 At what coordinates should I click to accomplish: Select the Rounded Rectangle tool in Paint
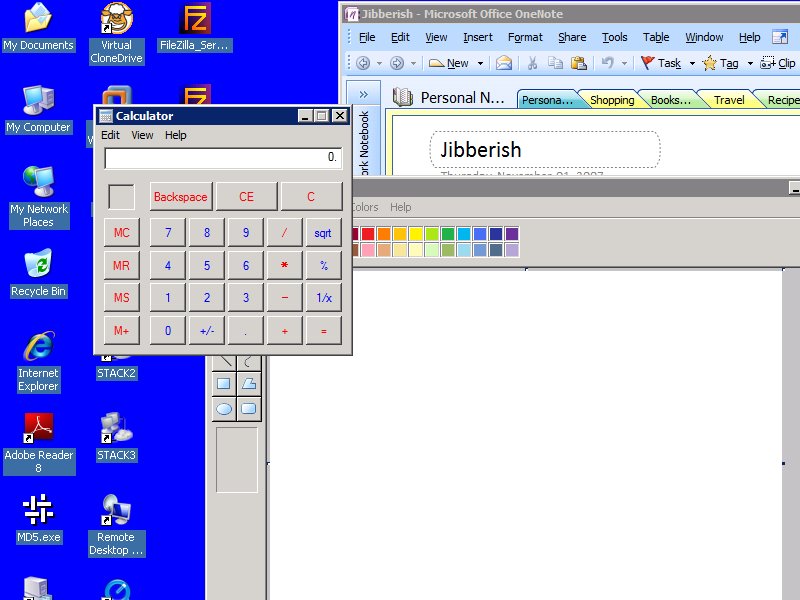click(x=249, y=409)
